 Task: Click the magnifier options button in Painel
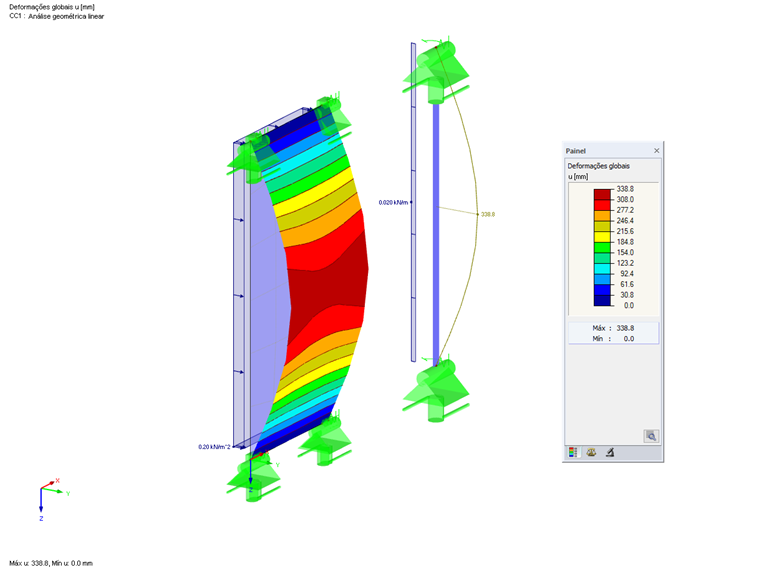tap(651, 436)
